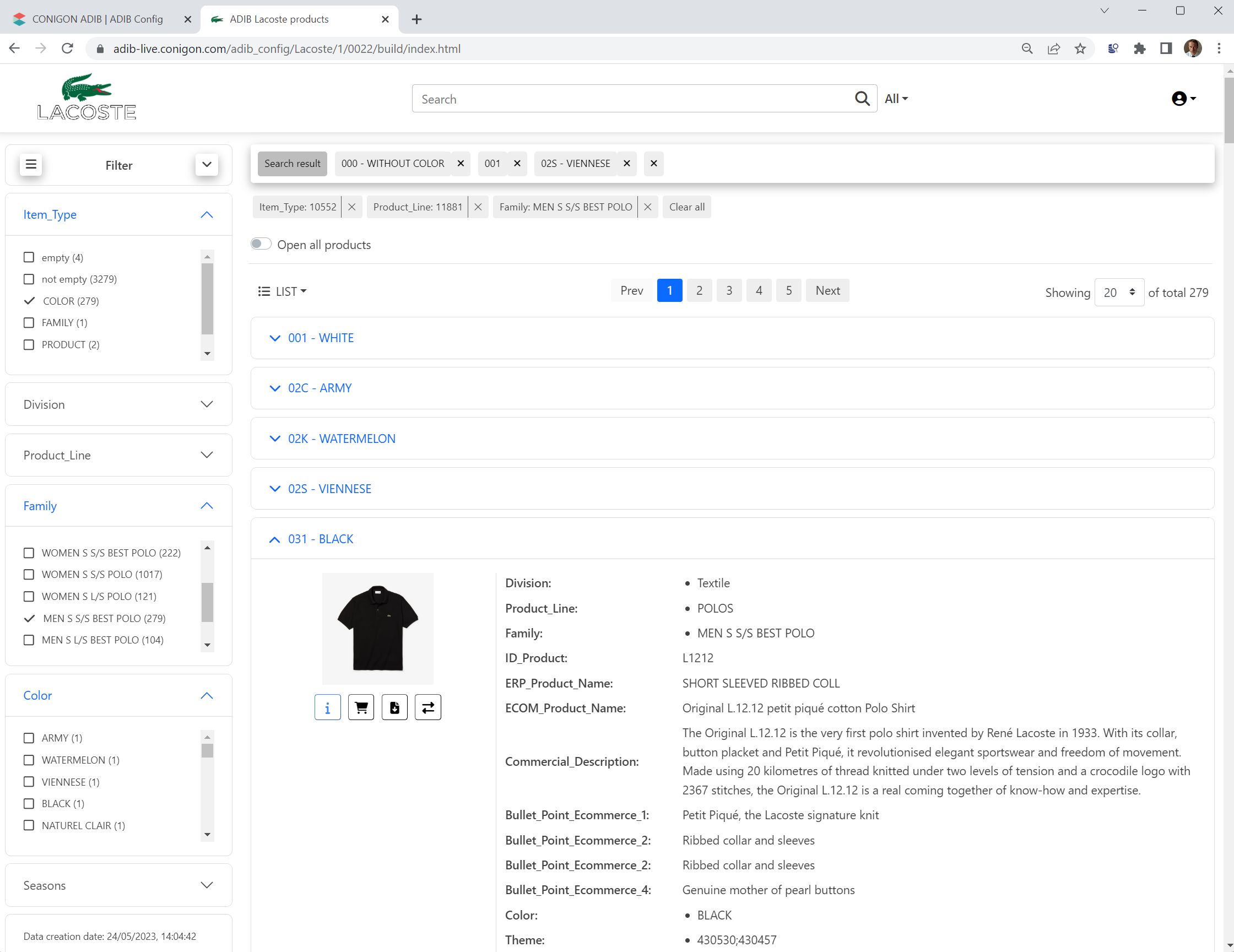This screenshot has width=1234, height=952.
Task: Bookmark this page with star icon
Action: click(x=1080, y=48)
